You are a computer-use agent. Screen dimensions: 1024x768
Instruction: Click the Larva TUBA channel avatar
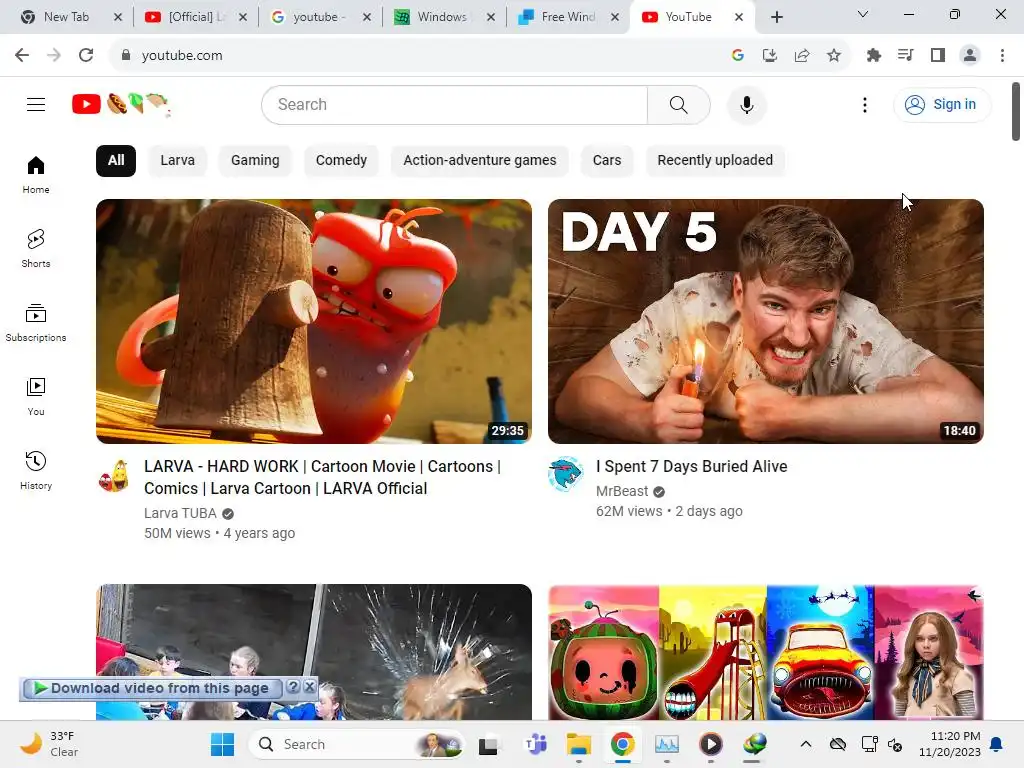click(114, 475)
